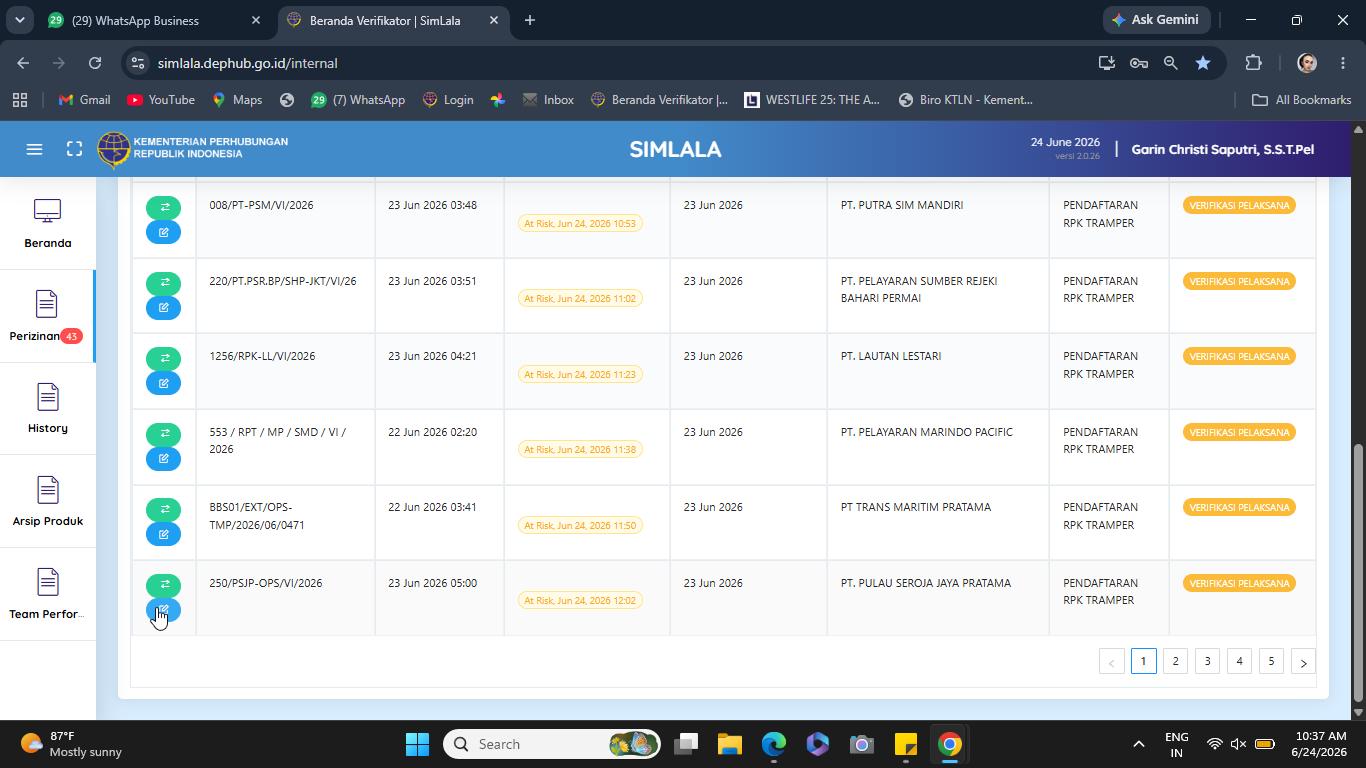
Task: Open History in the sidebar
Action: 48,409
